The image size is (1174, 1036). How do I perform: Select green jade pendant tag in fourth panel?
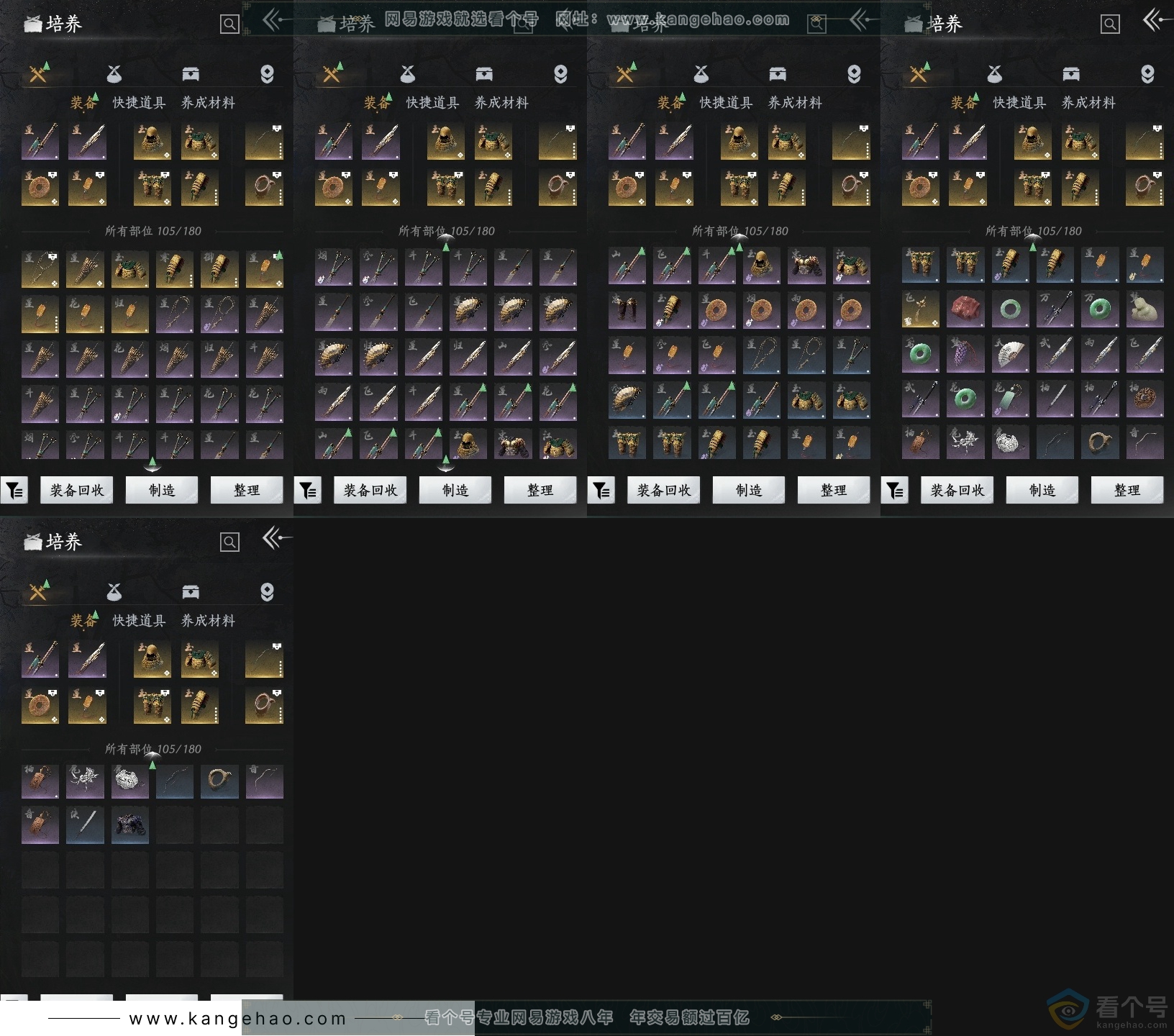pyautogui.click(x=1010, y=399)
